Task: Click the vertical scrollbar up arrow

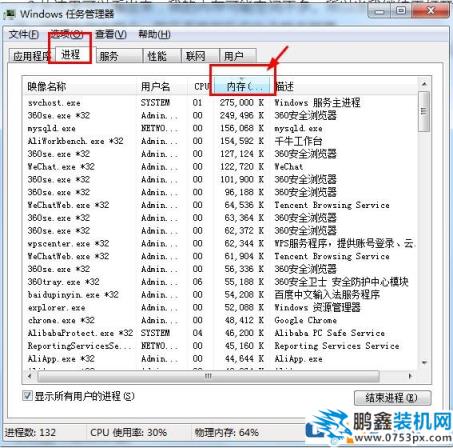Action: point(424,84)
